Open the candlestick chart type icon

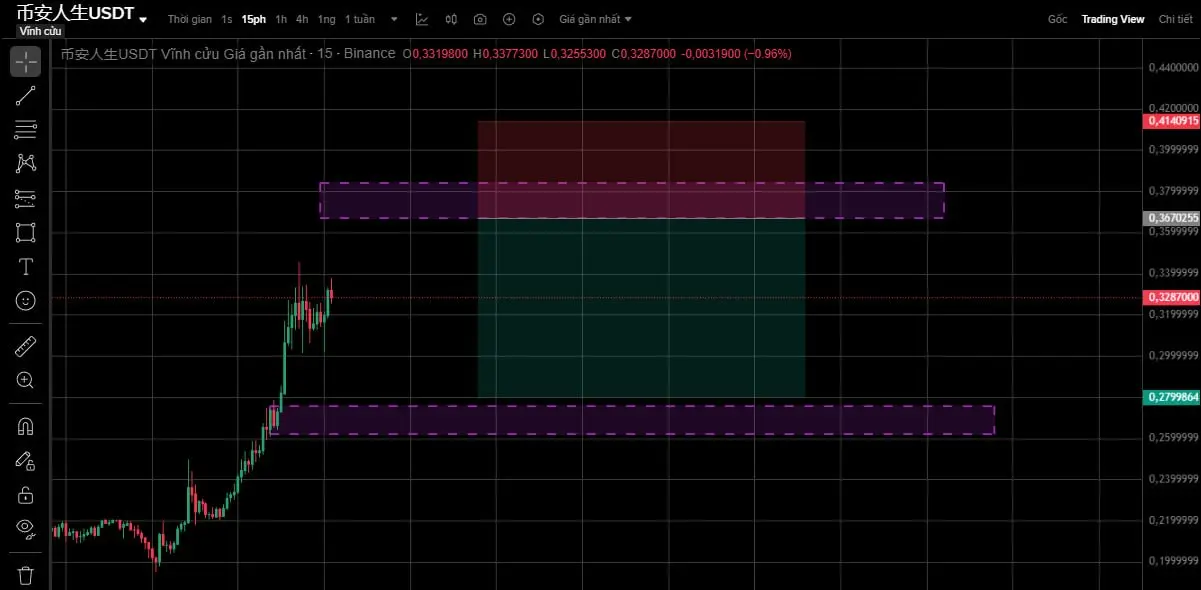coord(451,19)
